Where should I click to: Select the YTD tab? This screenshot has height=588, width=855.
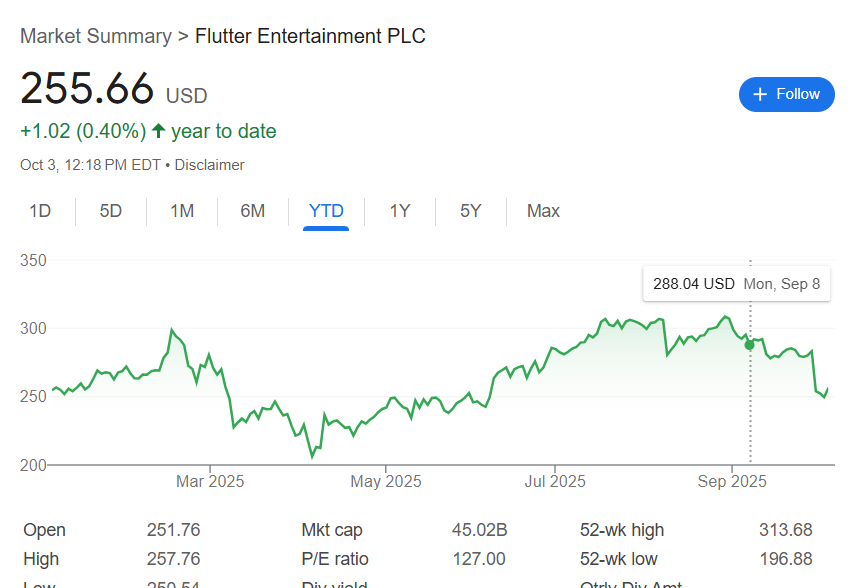click(326, 211)
